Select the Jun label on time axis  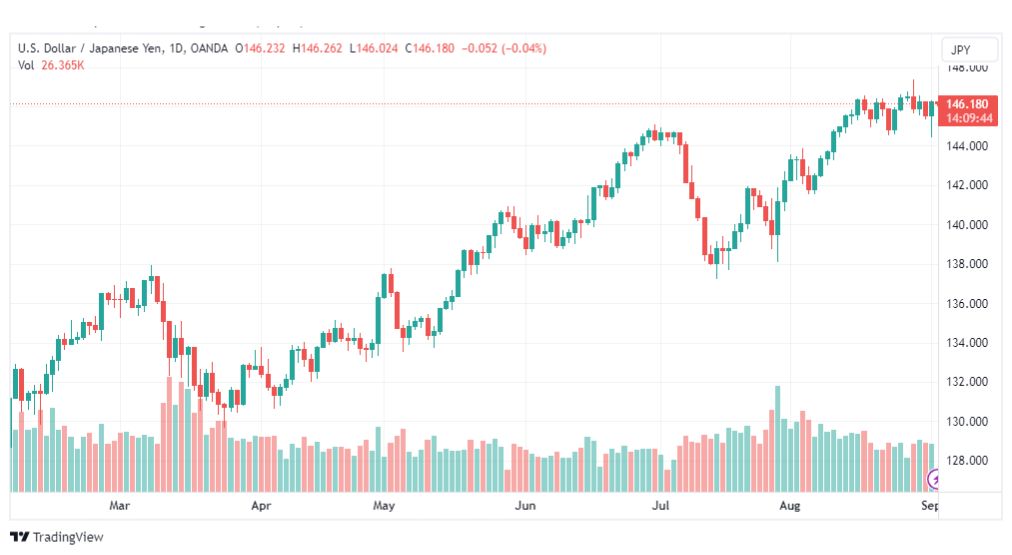525,506
